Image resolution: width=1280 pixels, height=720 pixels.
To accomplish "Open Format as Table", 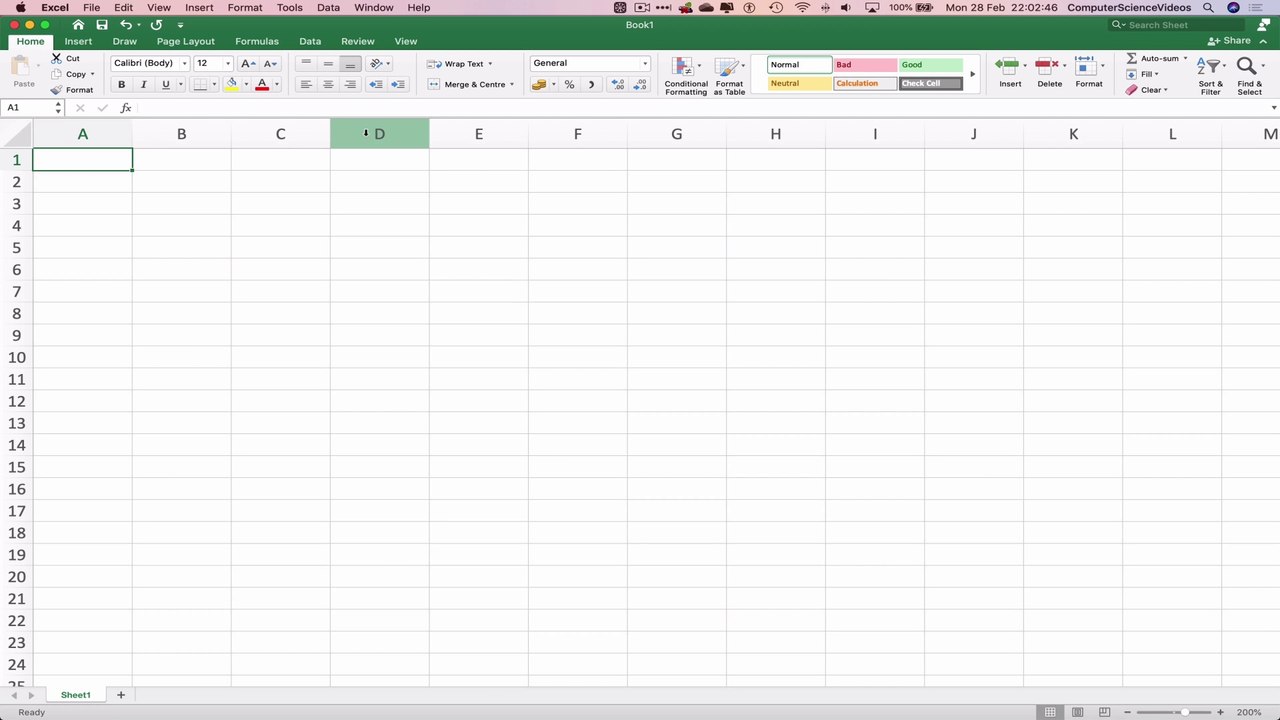I will pyautogui.click(x=729, y=76).
